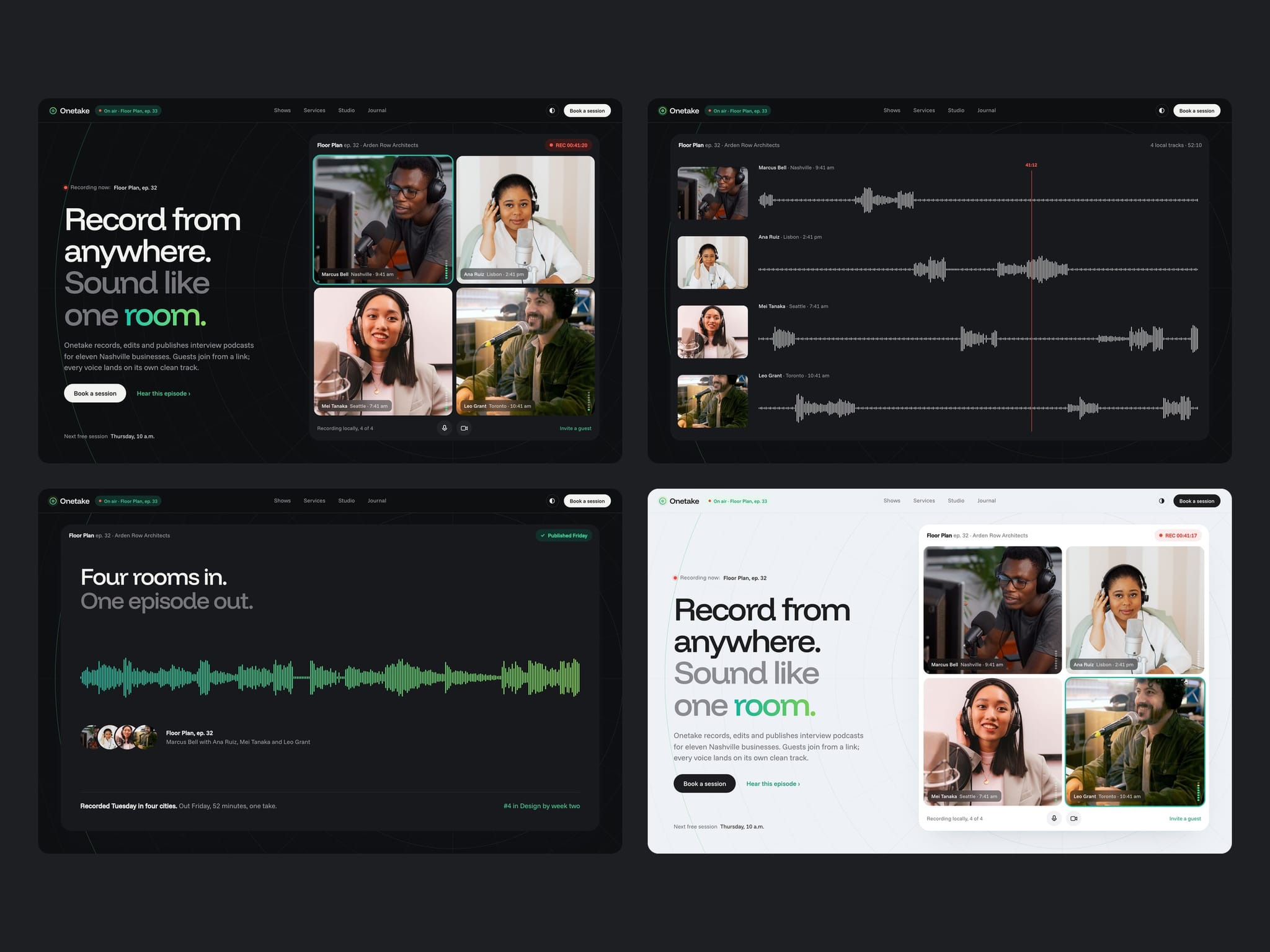Open Journal in the light-theme mockup
1270x952 pixels.
pyautogui.click(x=987, y=501)
